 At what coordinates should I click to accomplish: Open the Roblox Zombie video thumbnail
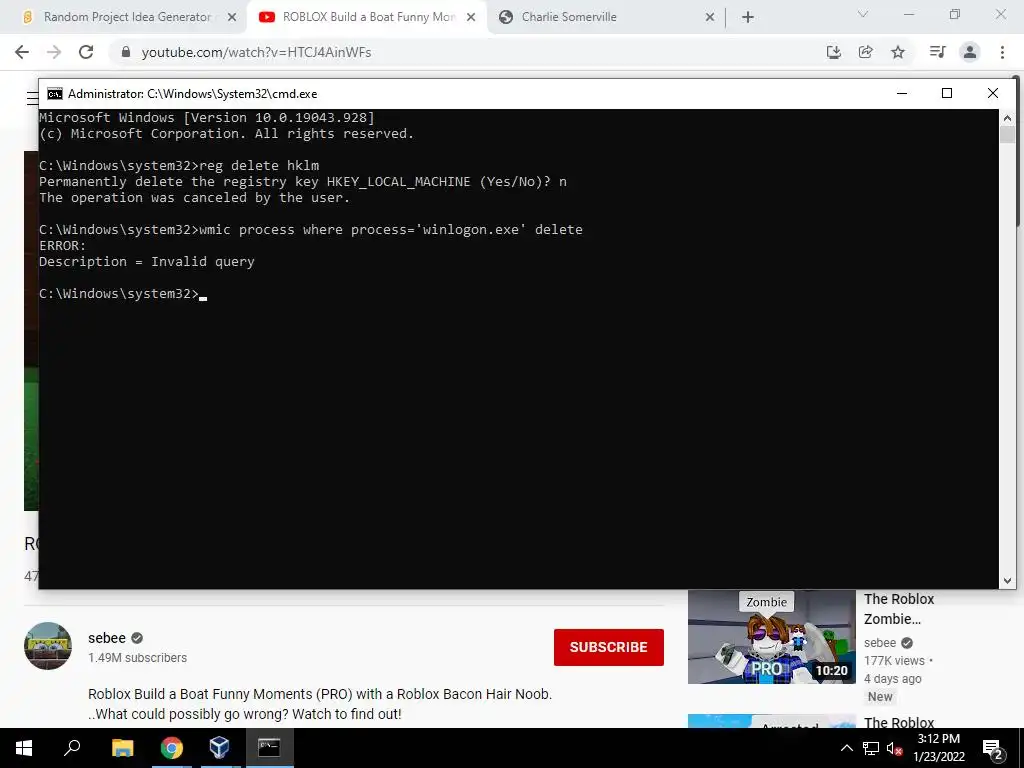[771, 637]
